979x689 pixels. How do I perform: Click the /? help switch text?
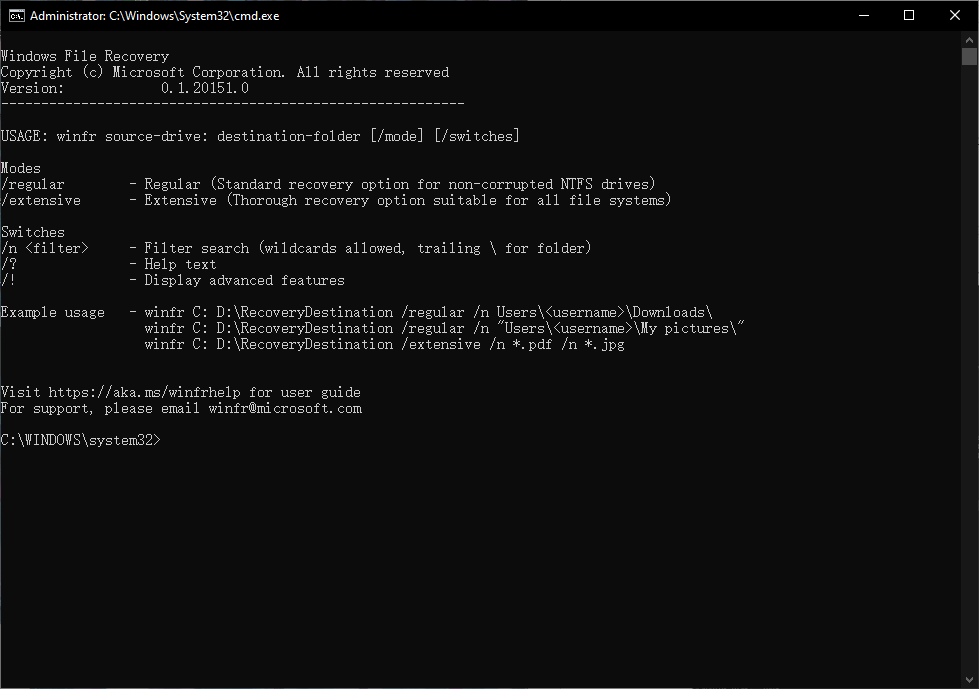(9, 264)
